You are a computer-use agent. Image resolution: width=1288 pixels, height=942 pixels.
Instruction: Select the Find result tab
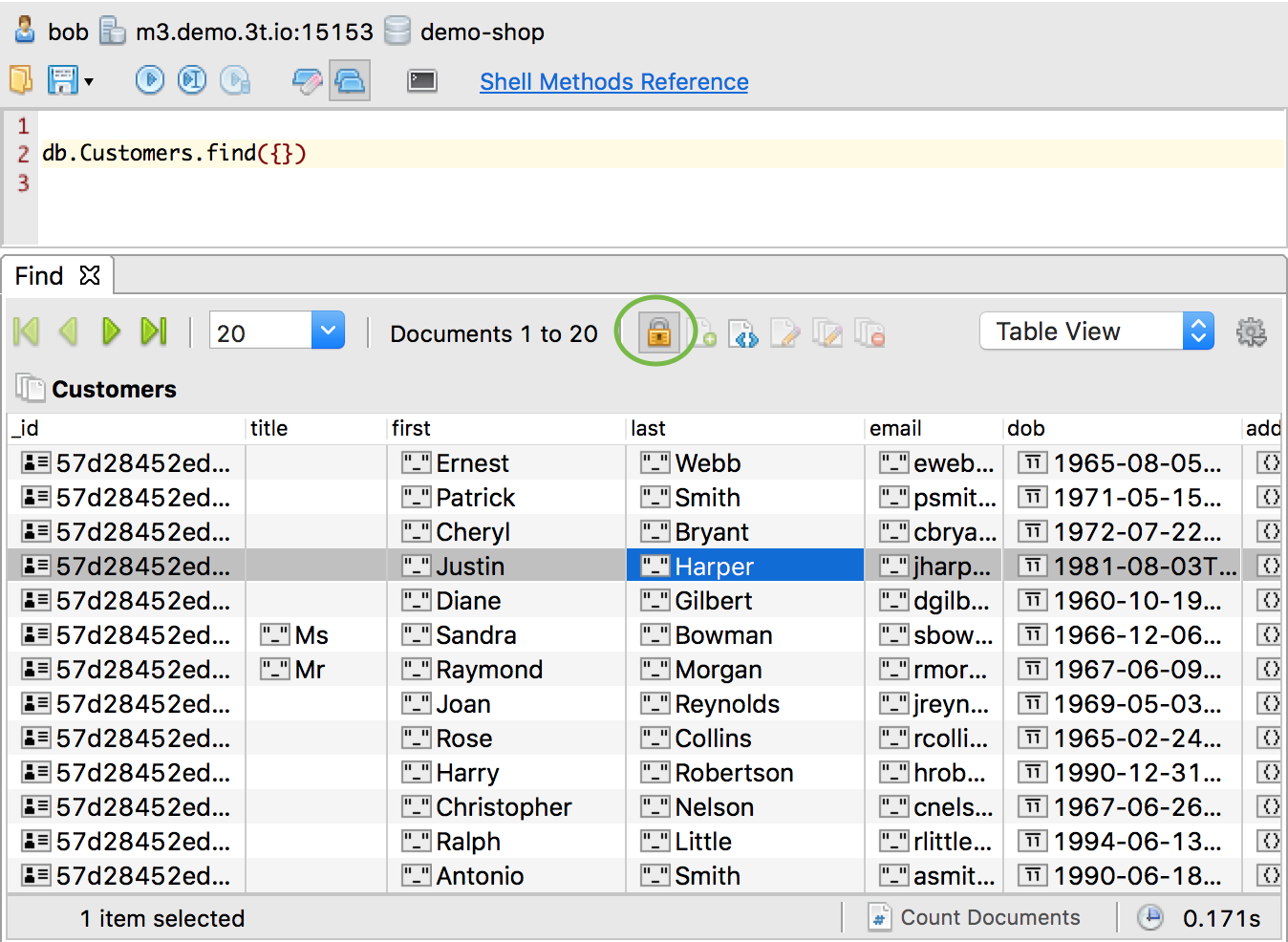click(39, 276)
